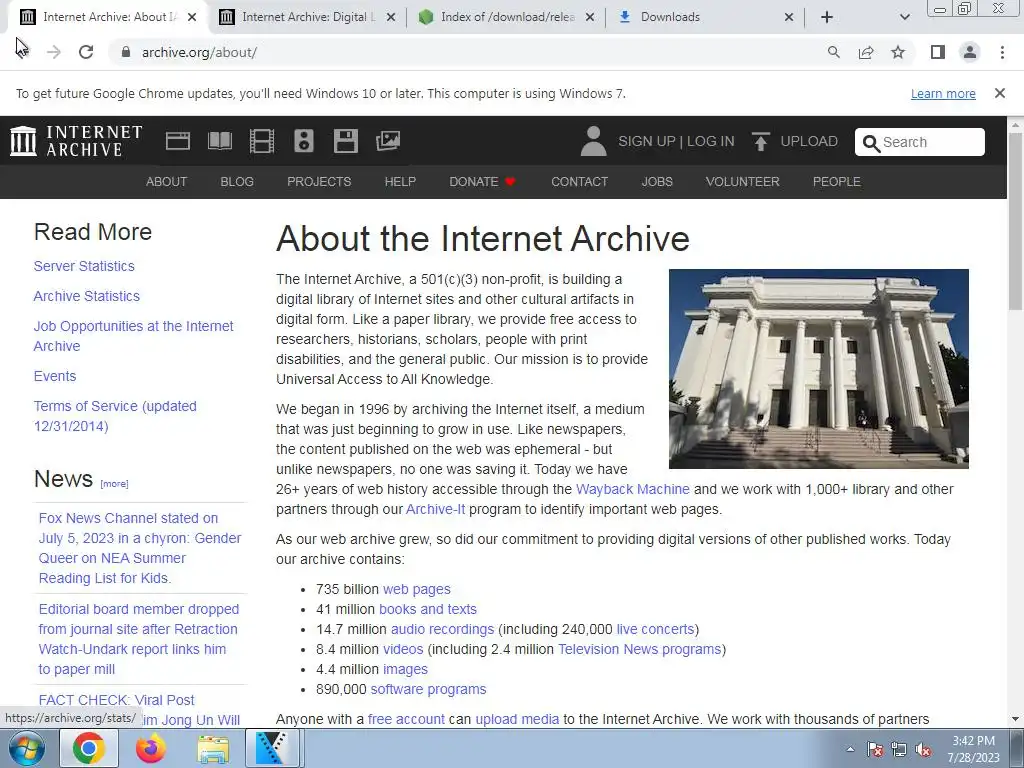The height and width of the screenshot is (768, 1024).
Task: Click the user avatar icon
Action: click(x=593, y=141)
